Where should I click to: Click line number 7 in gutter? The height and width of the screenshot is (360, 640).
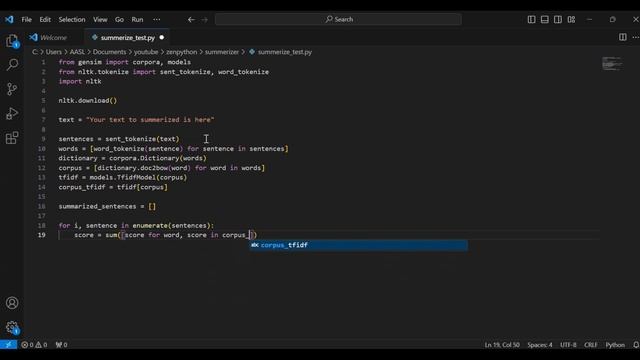click(x=44, y=120)
